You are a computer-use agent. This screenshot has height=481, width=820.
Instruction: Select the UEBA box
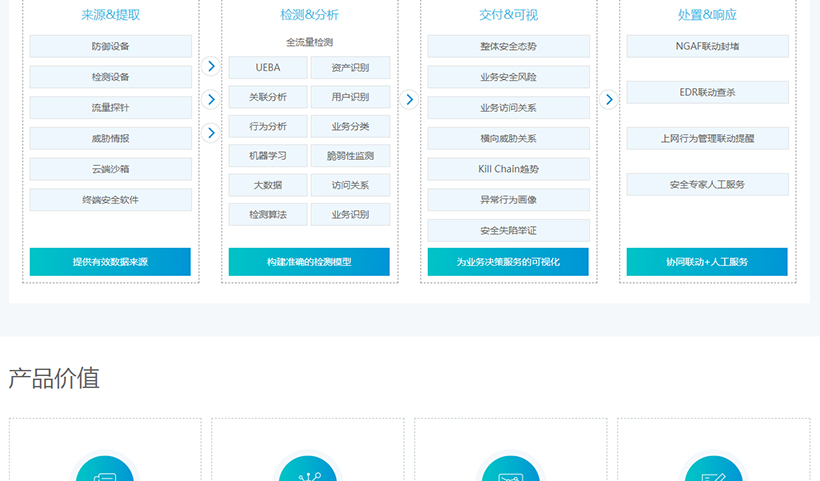[267, 68]
